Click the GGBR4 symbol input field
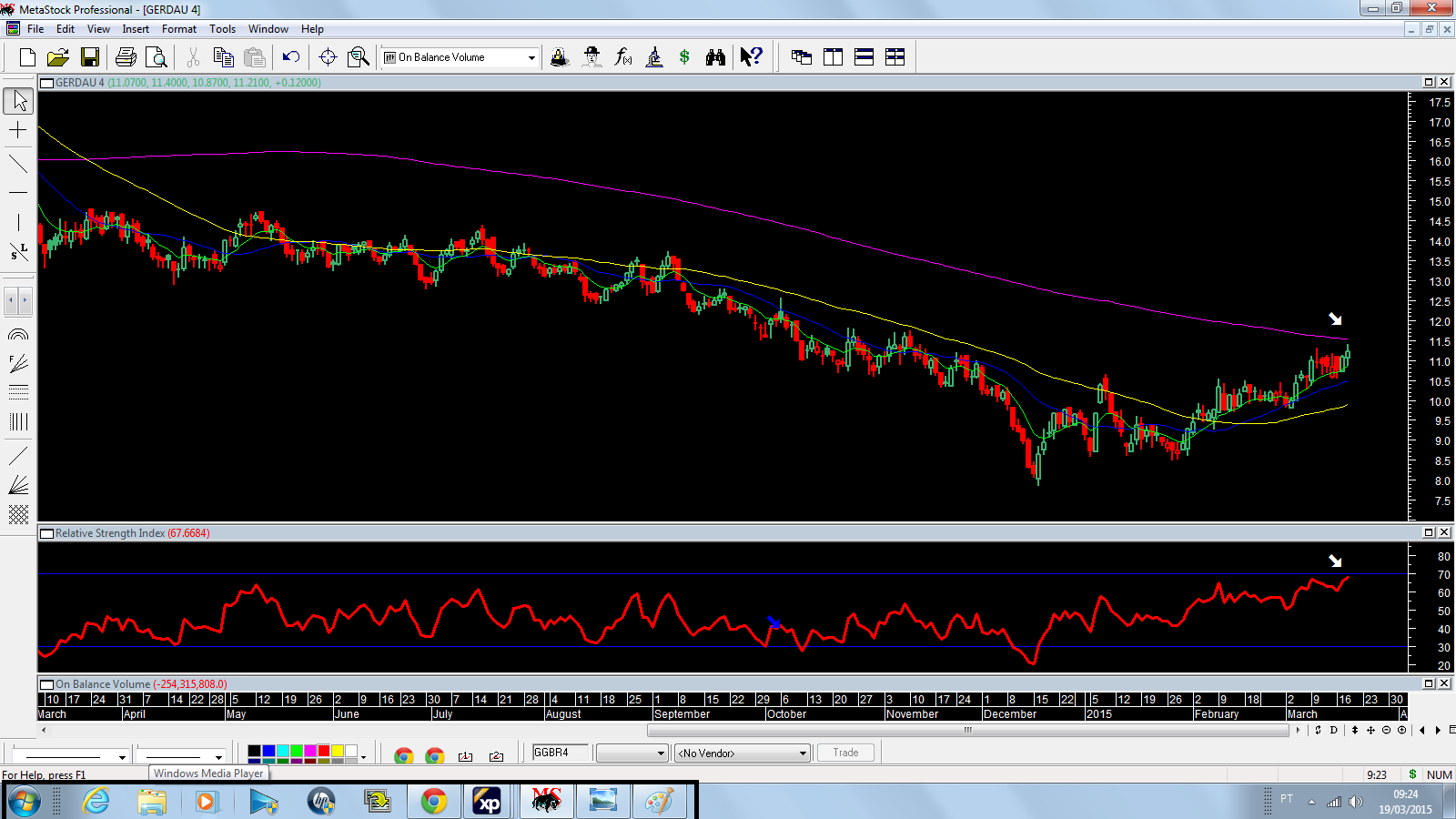Viewport: 1456px width, 819px height. (560, 753)
